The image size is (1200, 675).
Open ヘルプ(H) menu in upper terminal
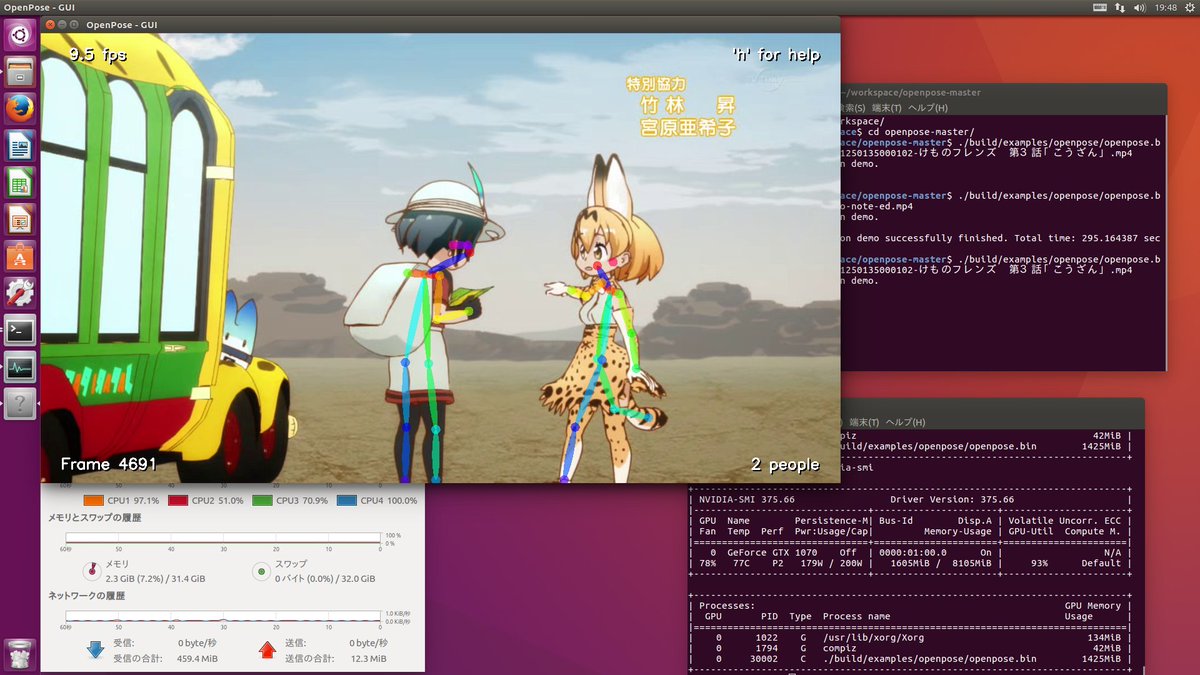(x=927, y=108)
